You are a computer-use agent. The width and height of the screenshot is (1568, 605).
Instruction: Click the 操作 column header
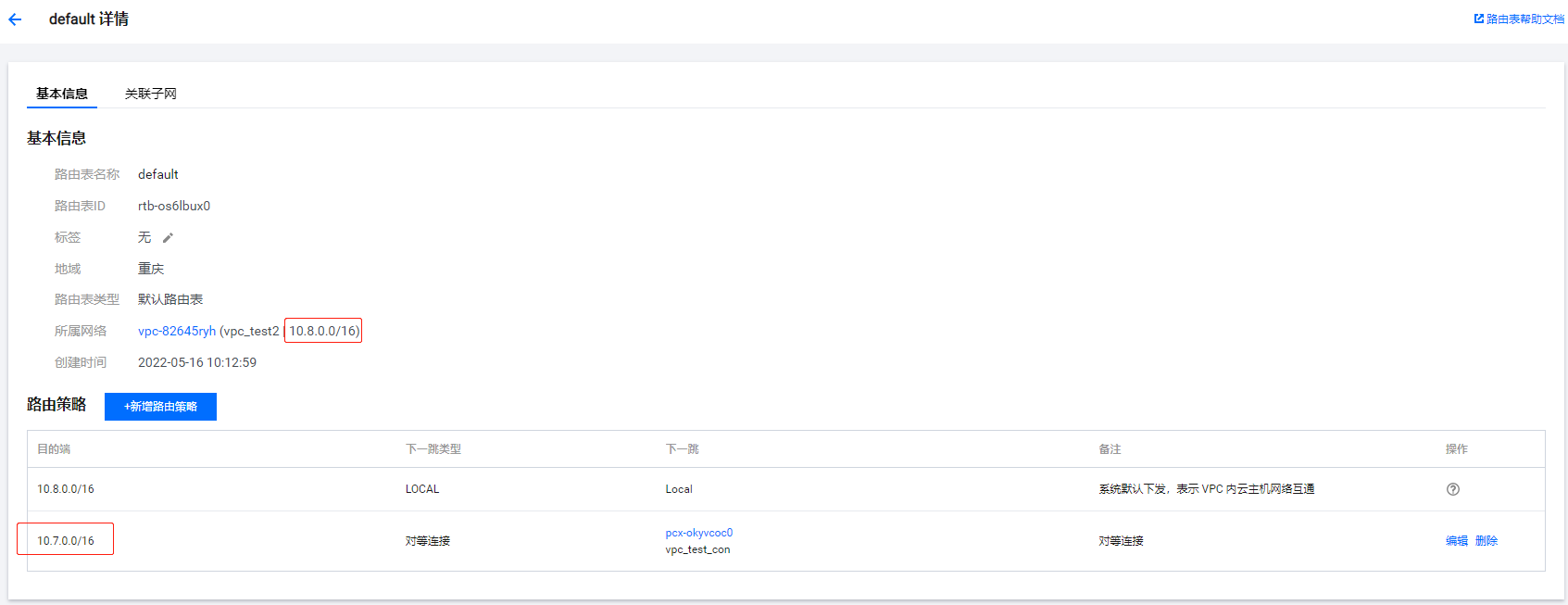pos(1456,449)
